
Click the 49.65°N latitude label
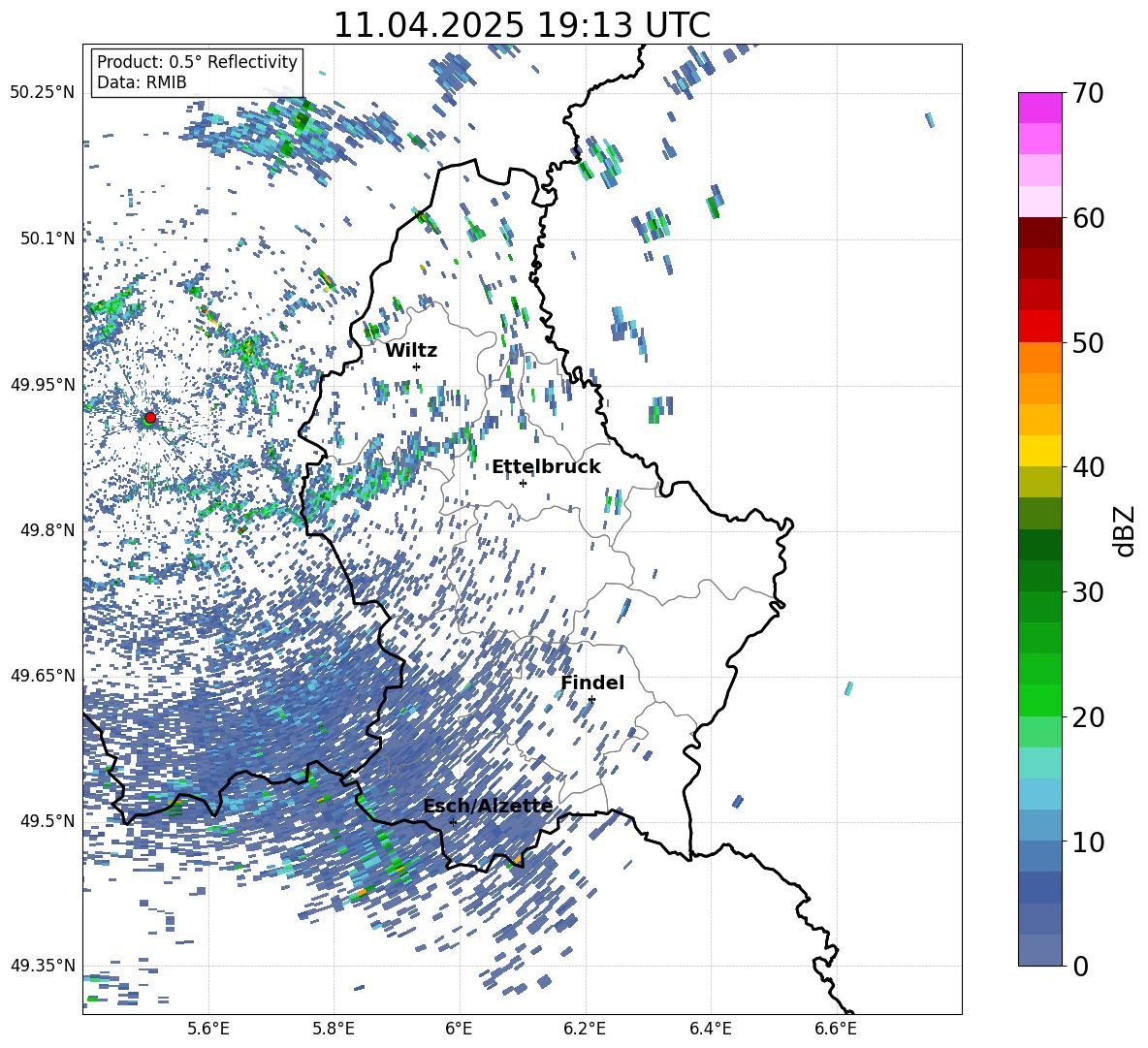[43, 675]
